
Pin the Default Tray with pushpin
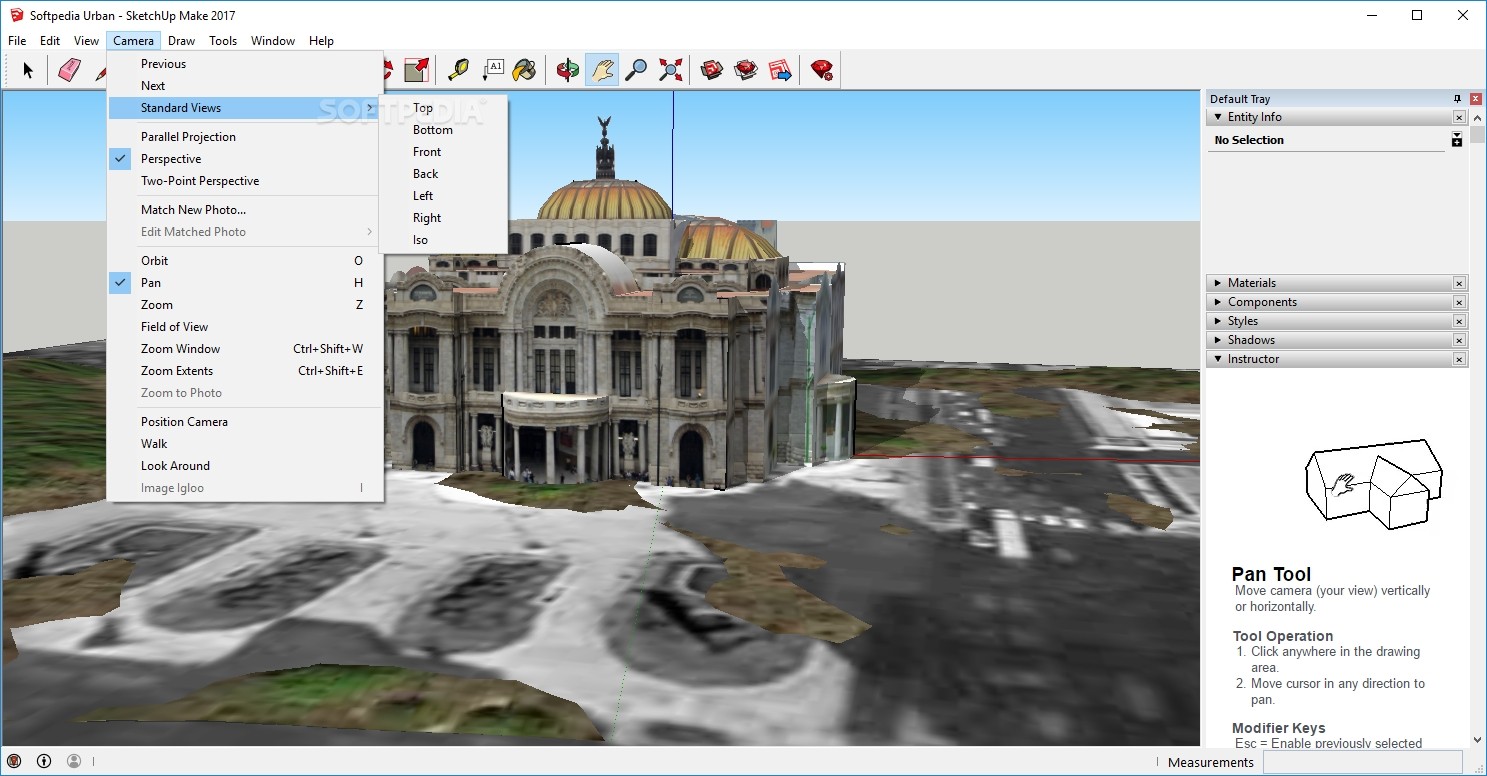point(1457,99)
